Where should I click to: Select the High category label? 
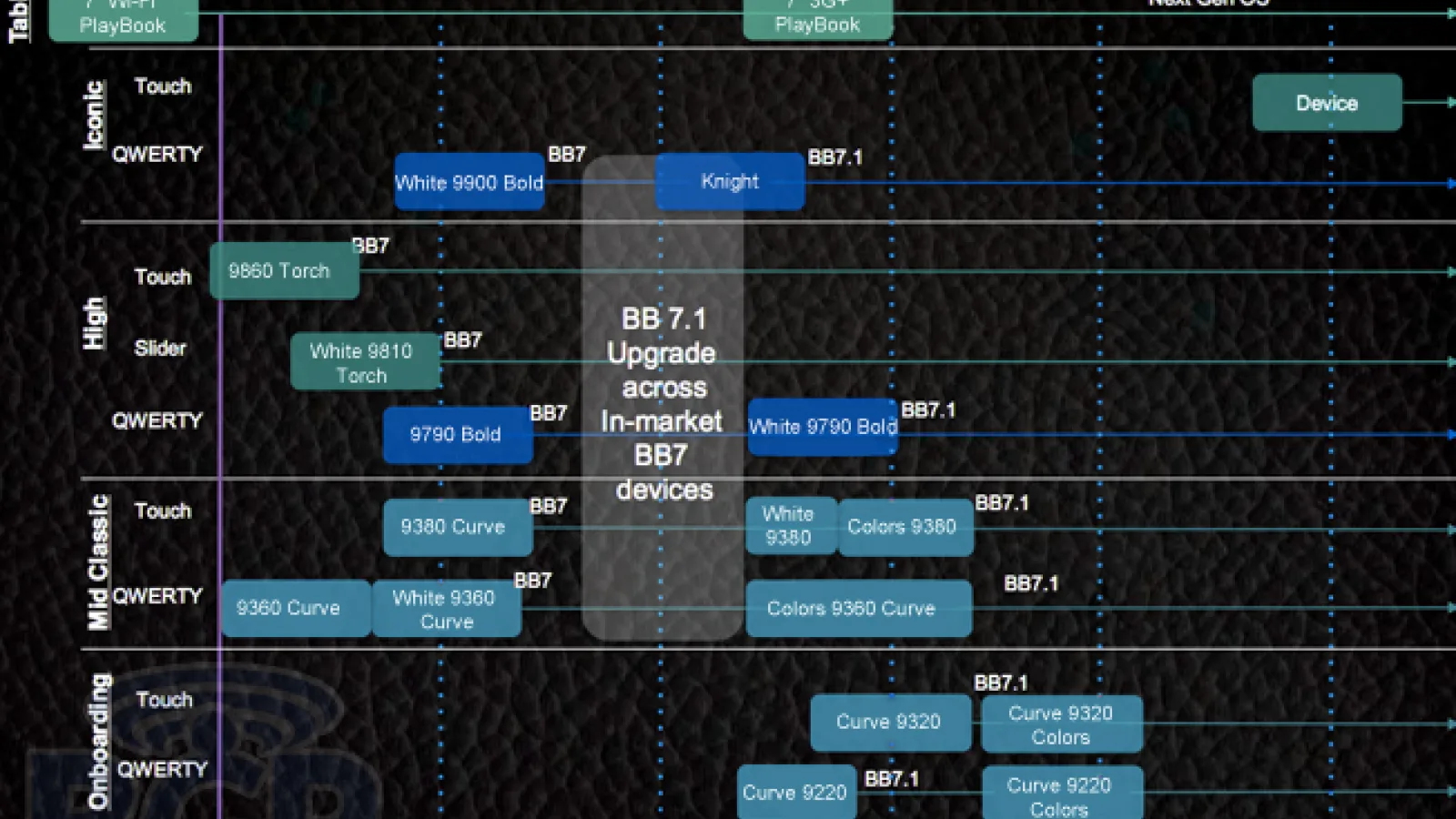click(94, 323)
